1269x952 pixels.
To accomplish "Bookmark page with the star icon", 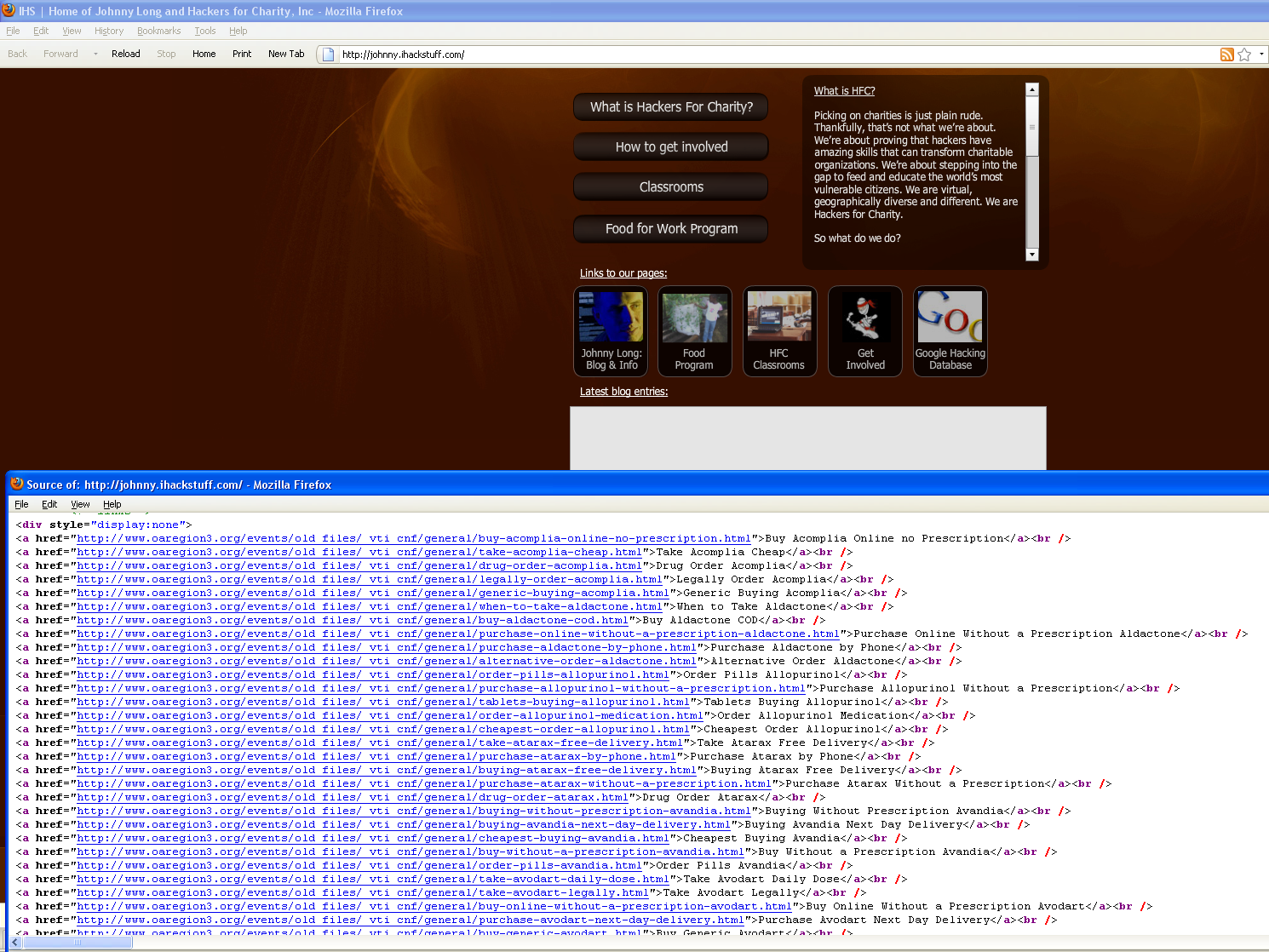I will 1244,54.
